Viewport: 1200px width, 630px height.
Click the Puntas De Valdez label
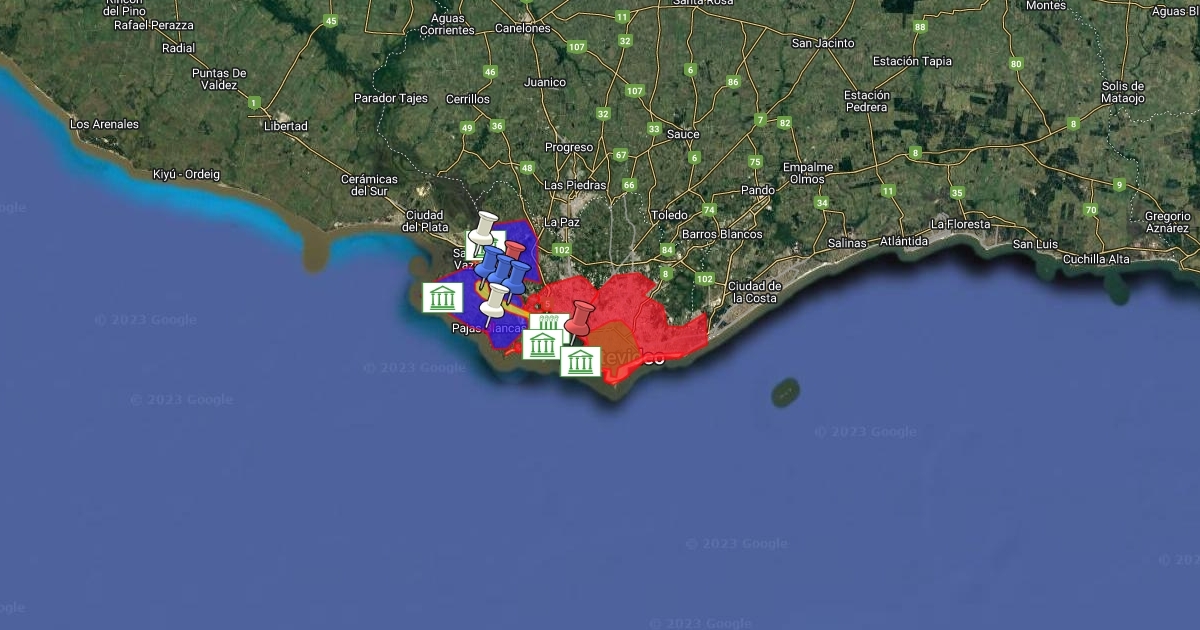tap(219, 79)
